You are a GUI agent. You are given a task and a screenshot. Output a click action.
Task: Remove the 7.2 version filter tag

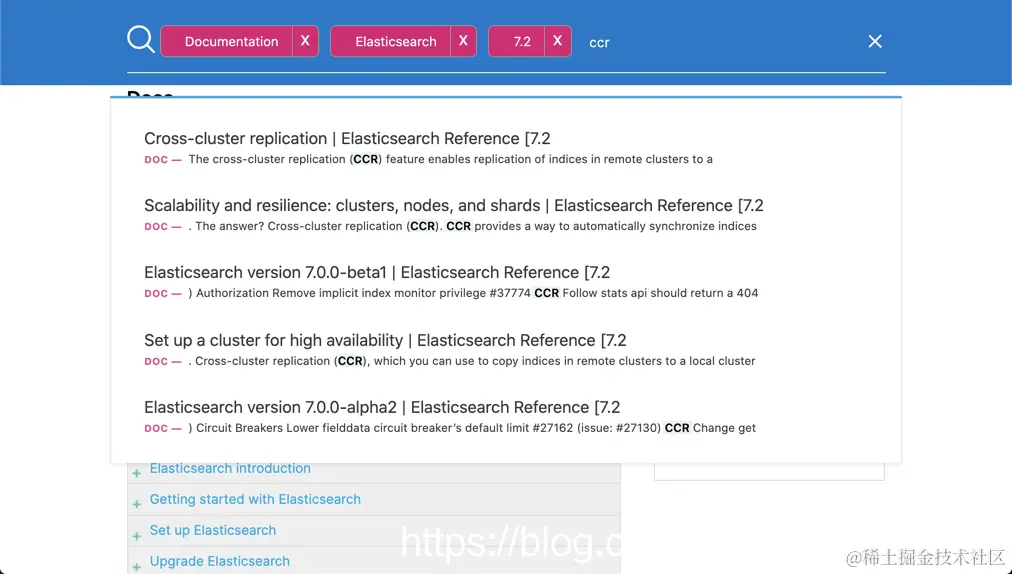(558, 41)
